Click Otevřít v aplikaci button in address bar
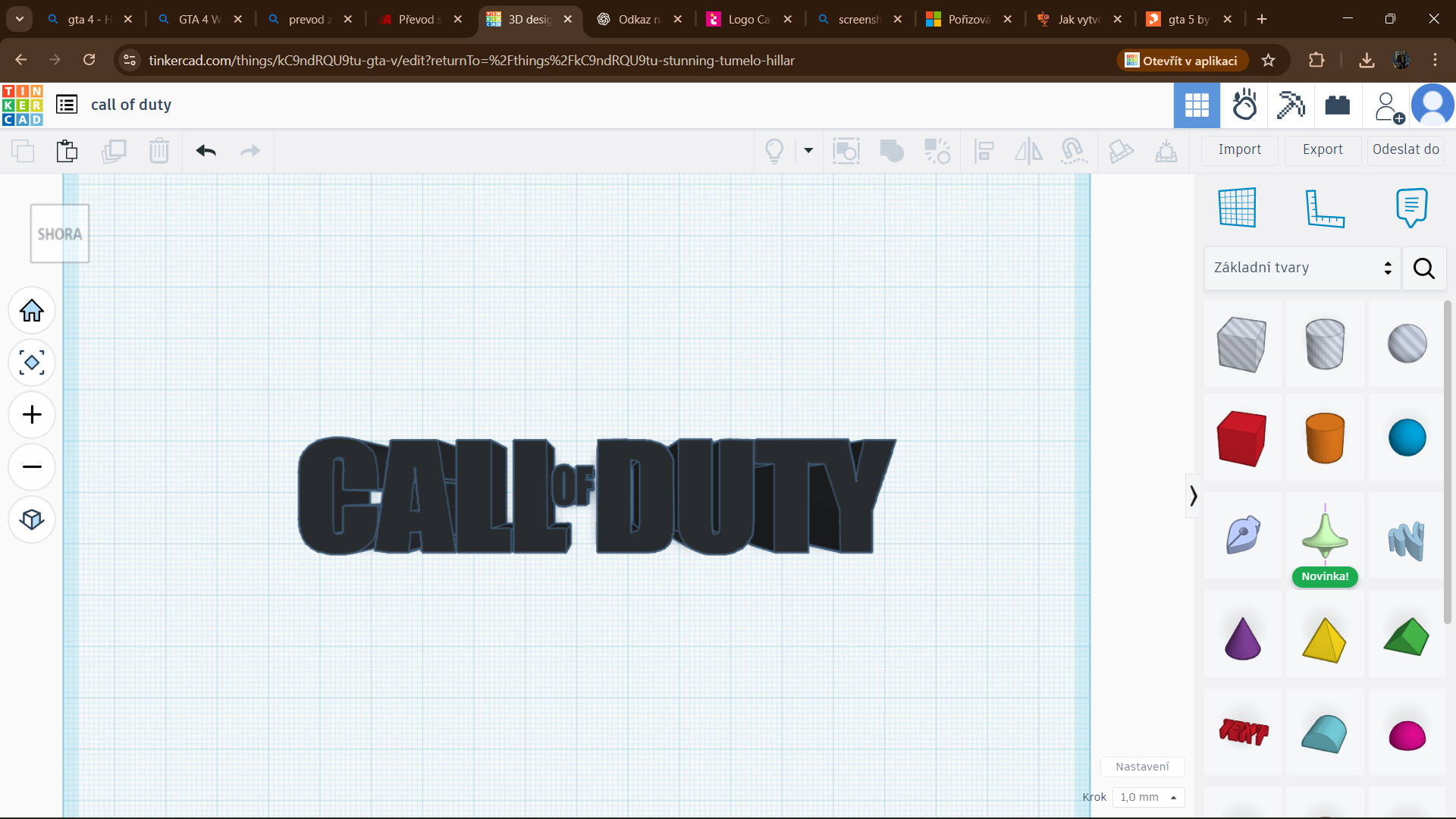Screen dimensions: 1456x819 click(x=1181, y=61)
